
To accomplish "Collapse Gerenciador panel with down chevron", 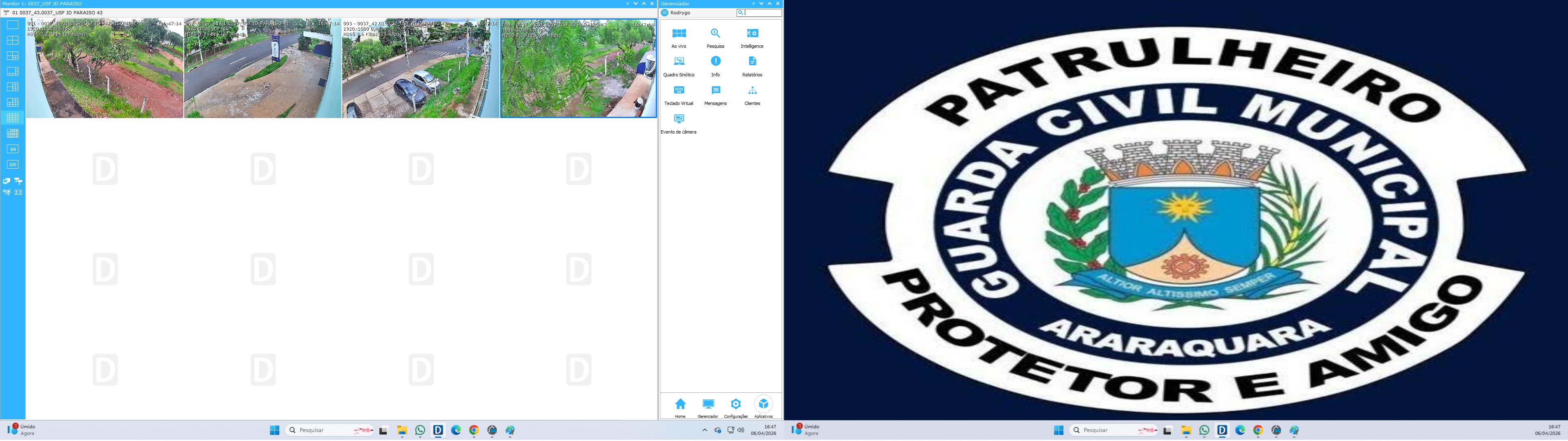I will coord(761,4).
